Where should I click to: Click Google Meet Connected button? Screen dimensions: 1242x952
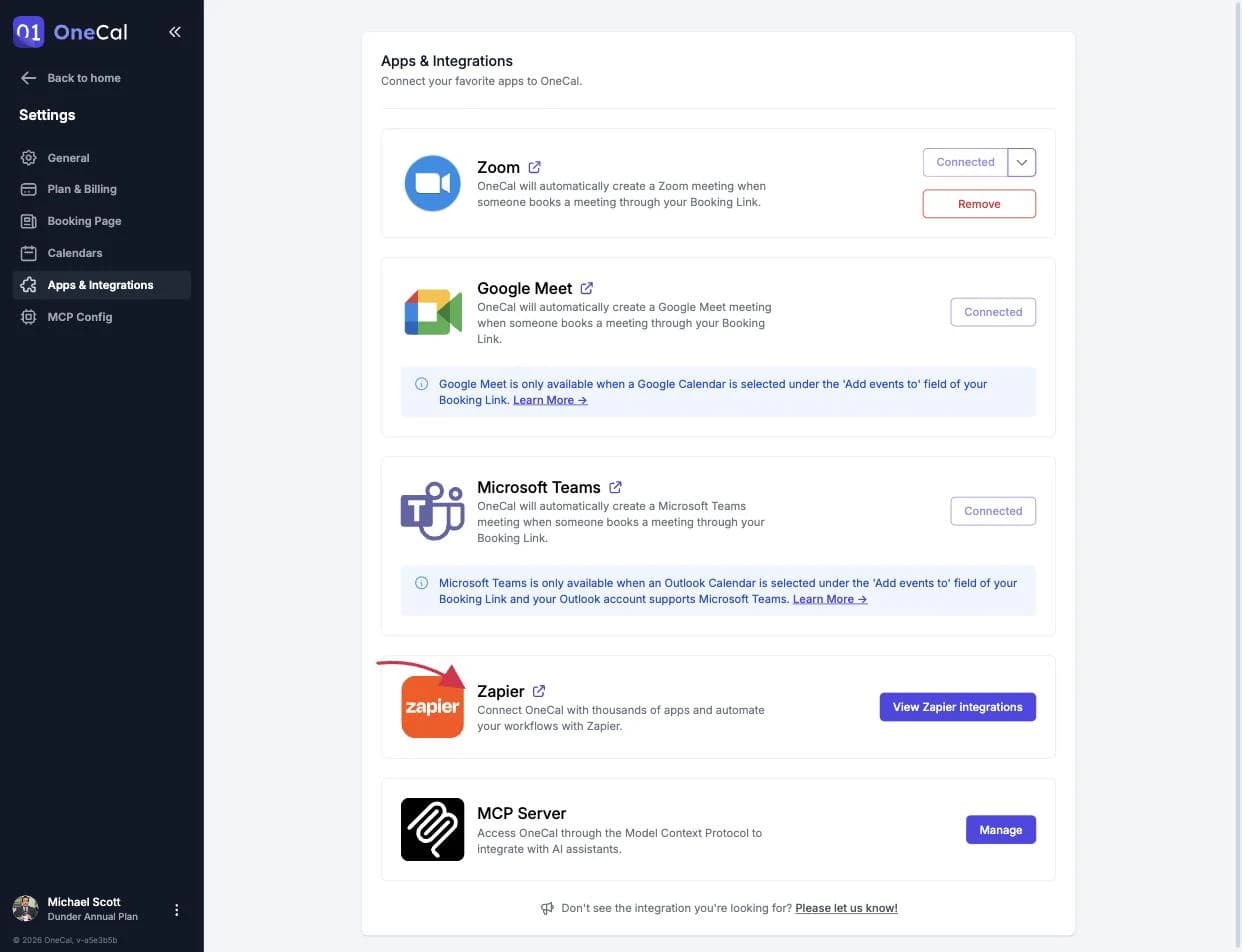point(993,312)
